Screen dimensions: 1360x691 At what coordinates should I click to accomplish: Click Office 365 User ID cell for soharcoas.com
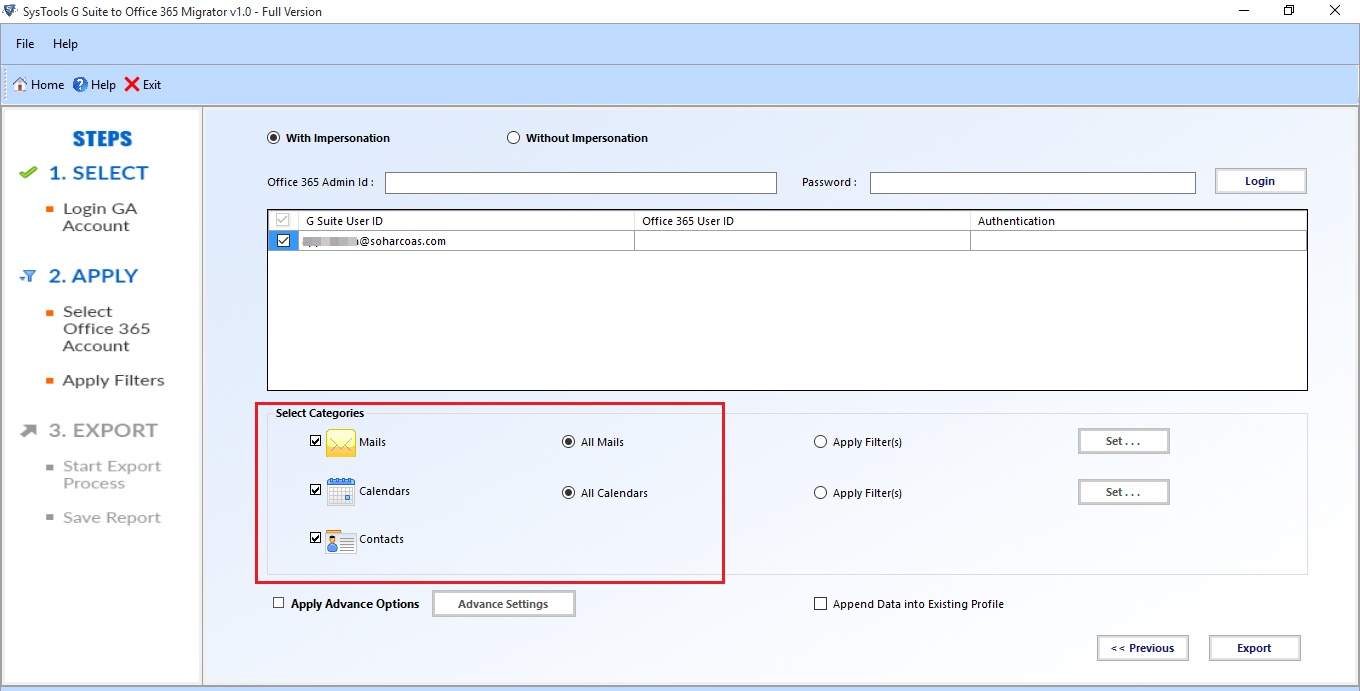tap(802, 241)
